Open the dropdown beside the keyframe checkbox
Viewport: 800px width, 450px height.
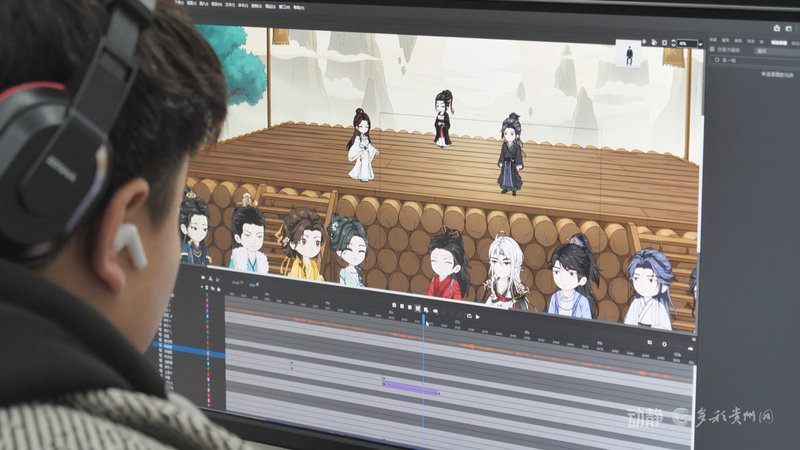749,49
